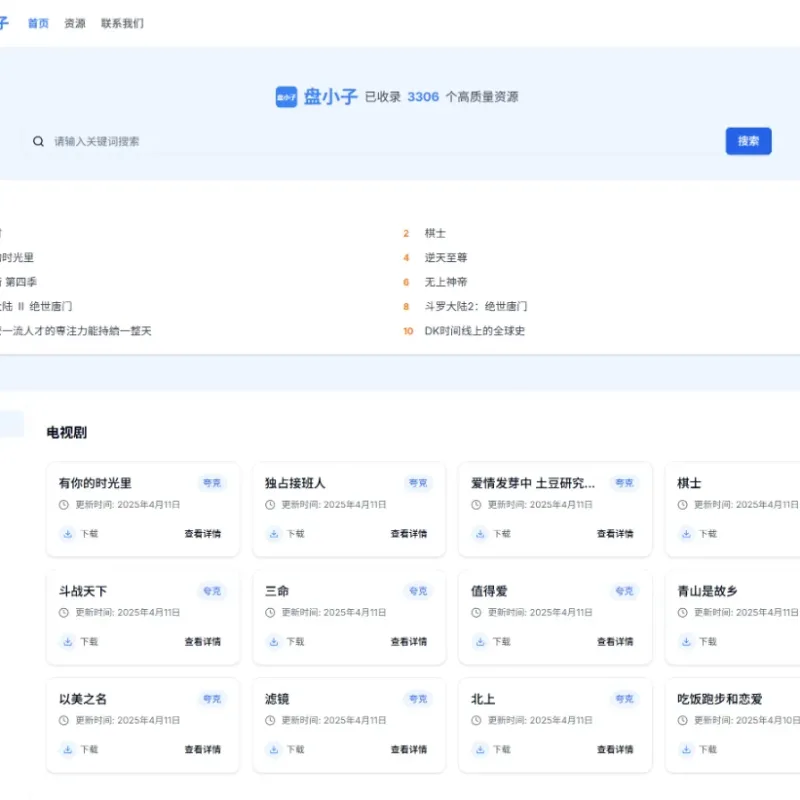The height and width of the screenshot is (800, 800).
Task: View details of 三命
Action: [x=409, y=641]
